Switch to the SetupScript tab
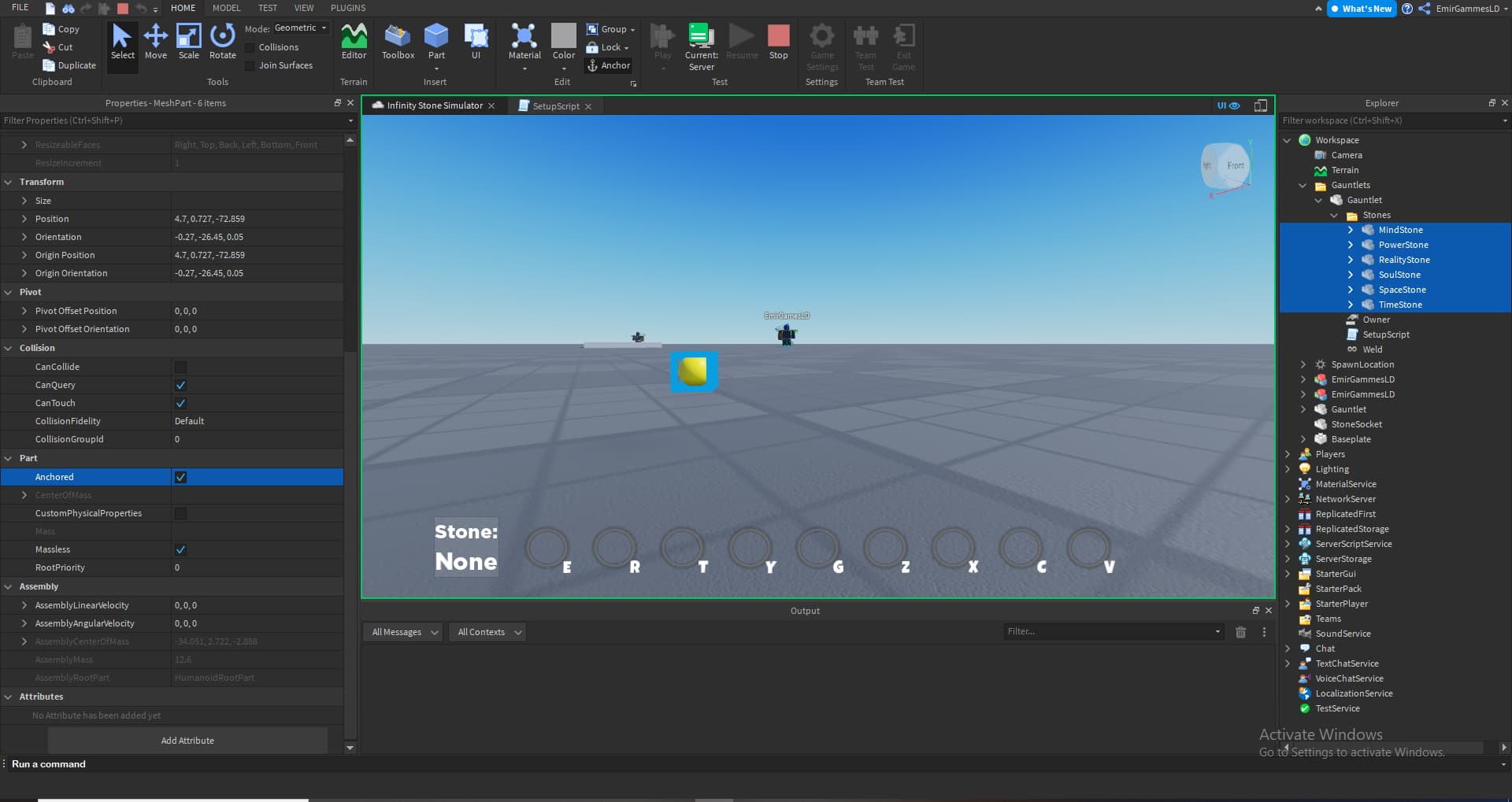1512x802 pixels. tap(555, 105)
